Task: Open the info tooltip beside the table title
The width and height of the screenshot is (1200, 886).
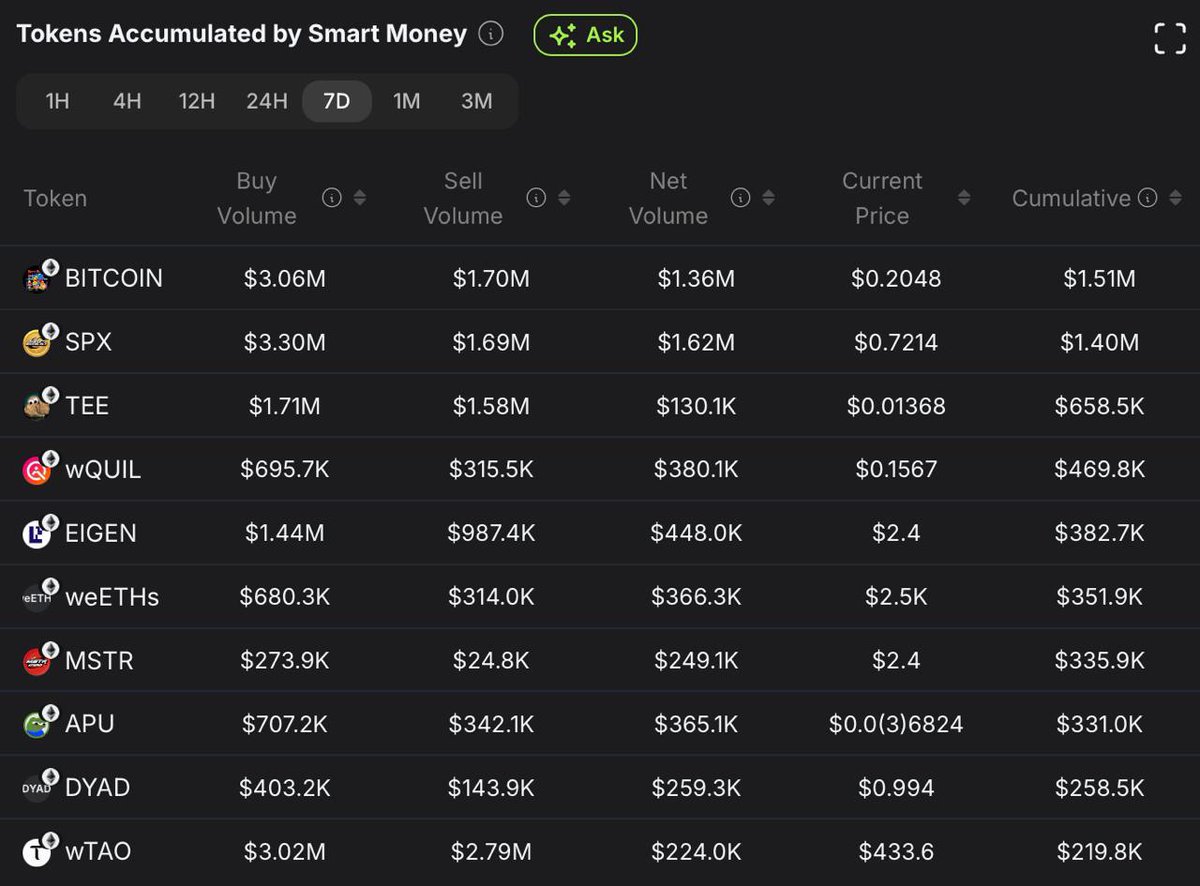Action: click(489, 33)
